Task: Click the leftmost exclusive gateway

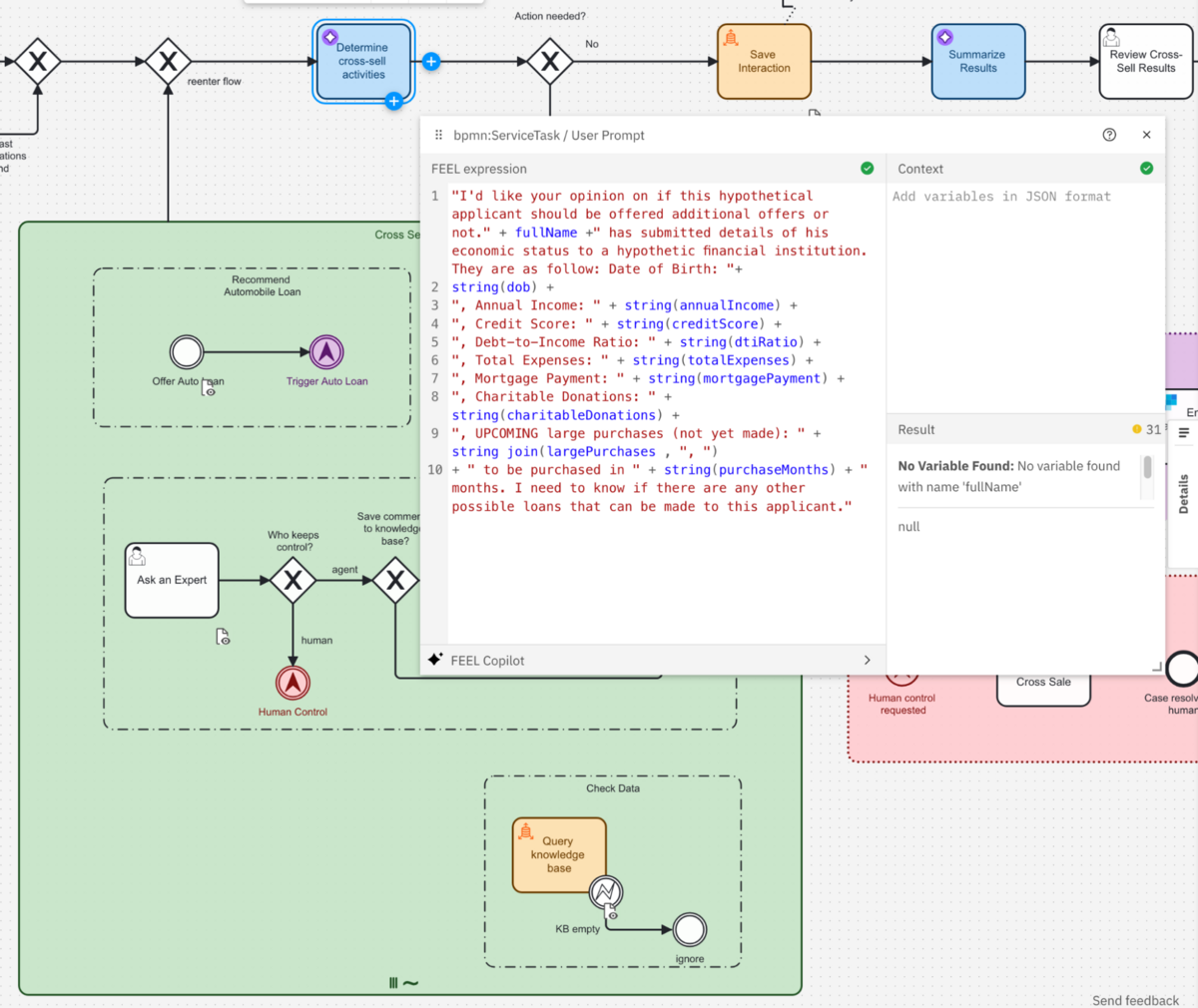Action: pyautogui.click(x=38, y=62)
